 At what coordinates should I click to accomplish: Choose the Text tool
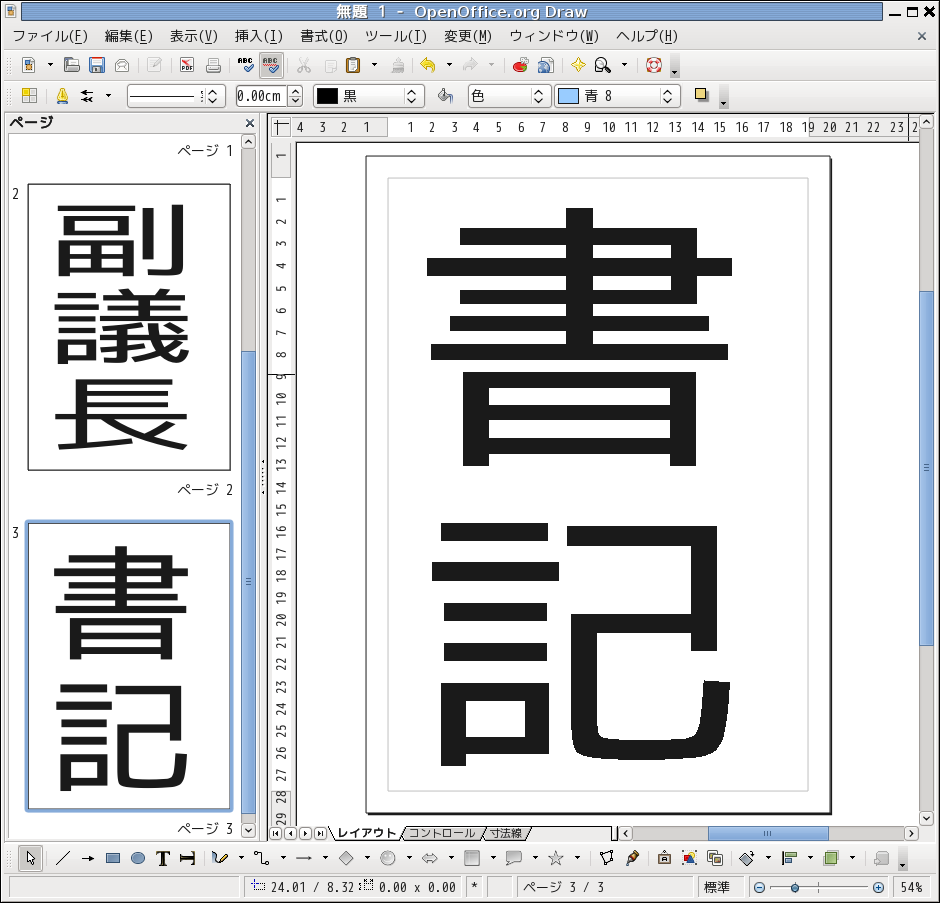(x=162, y=858)
